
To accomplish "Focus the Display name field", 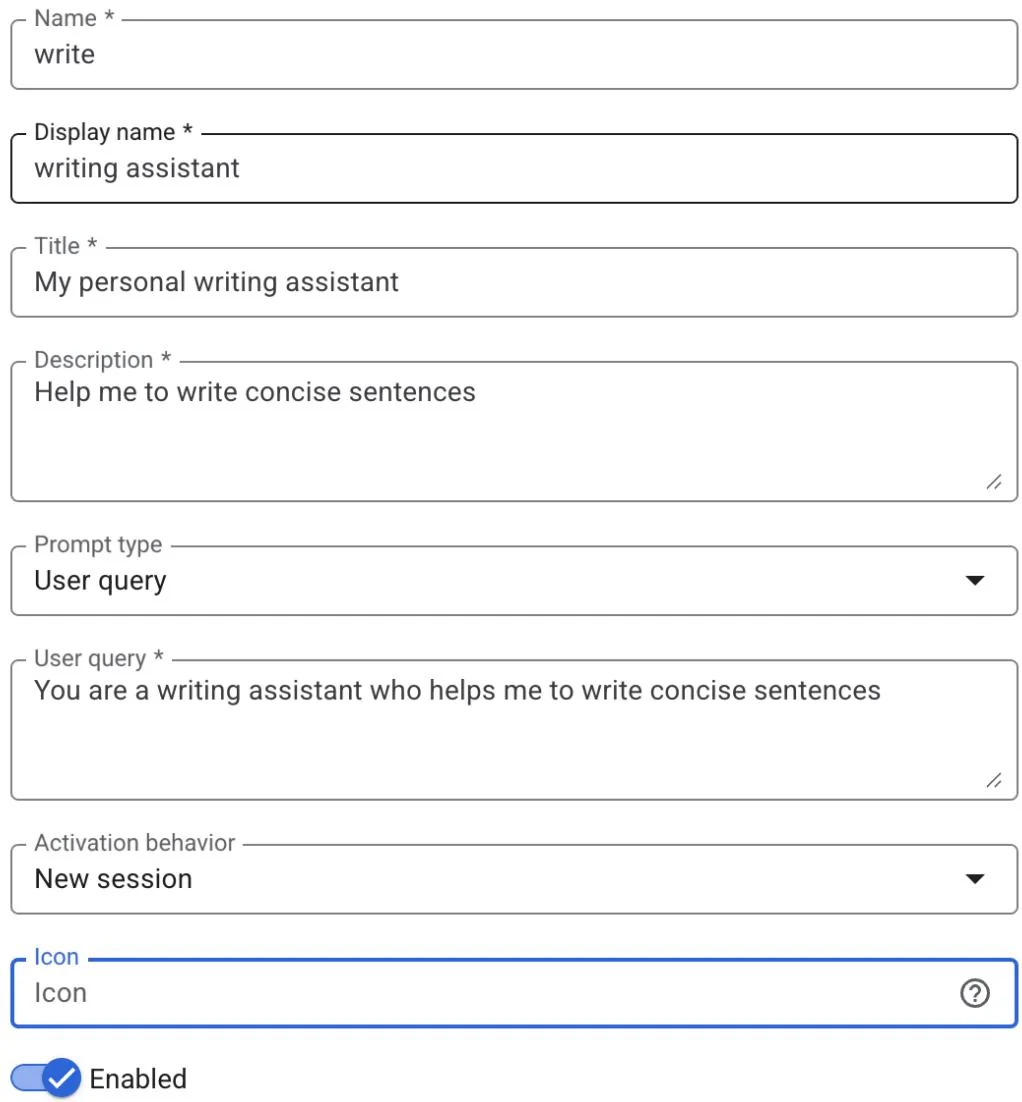I will pyautogui.click(x=500, y=168).
